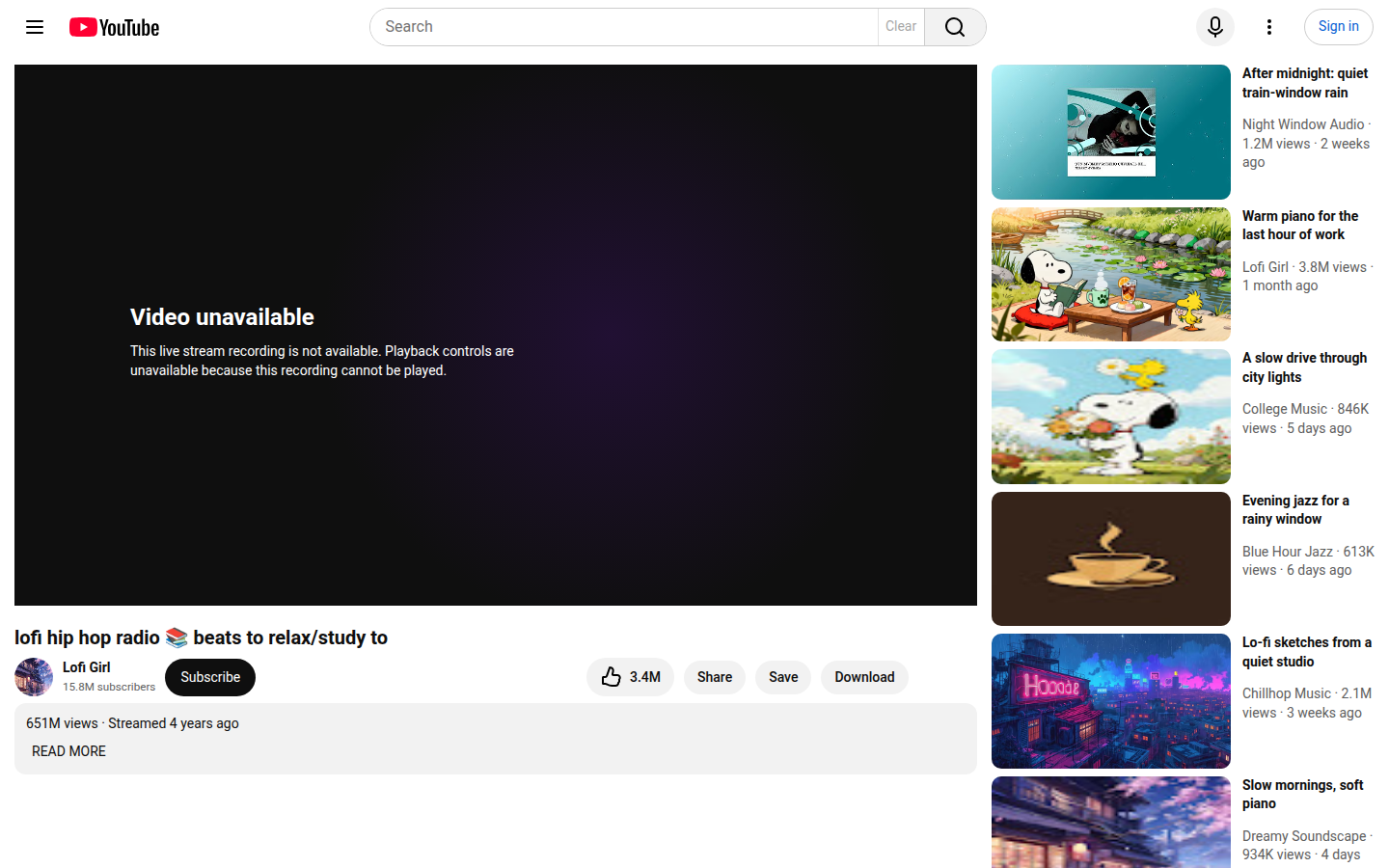Click the magnifying glass search button
This screenshot has height=868, width=1389.
(x=955, y=27)
